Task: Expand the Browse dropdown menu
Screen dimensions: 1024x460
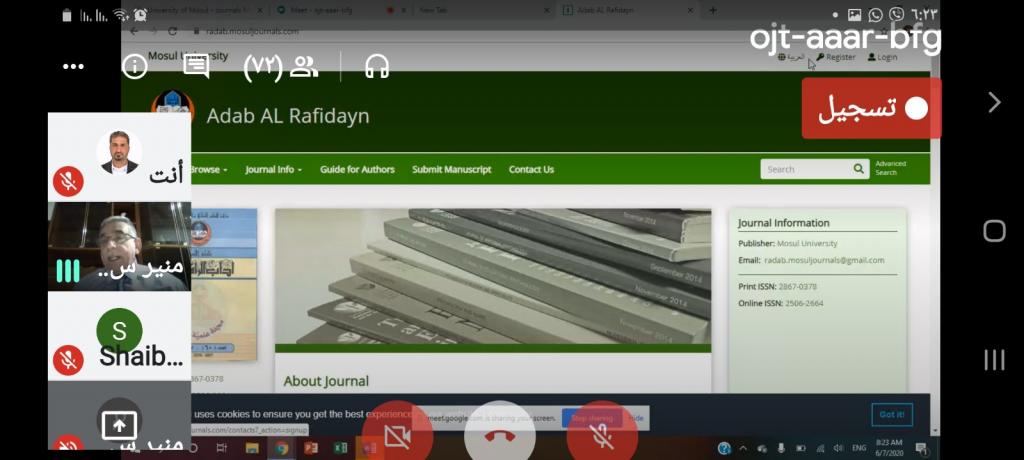Action: [x=208, y=170]
